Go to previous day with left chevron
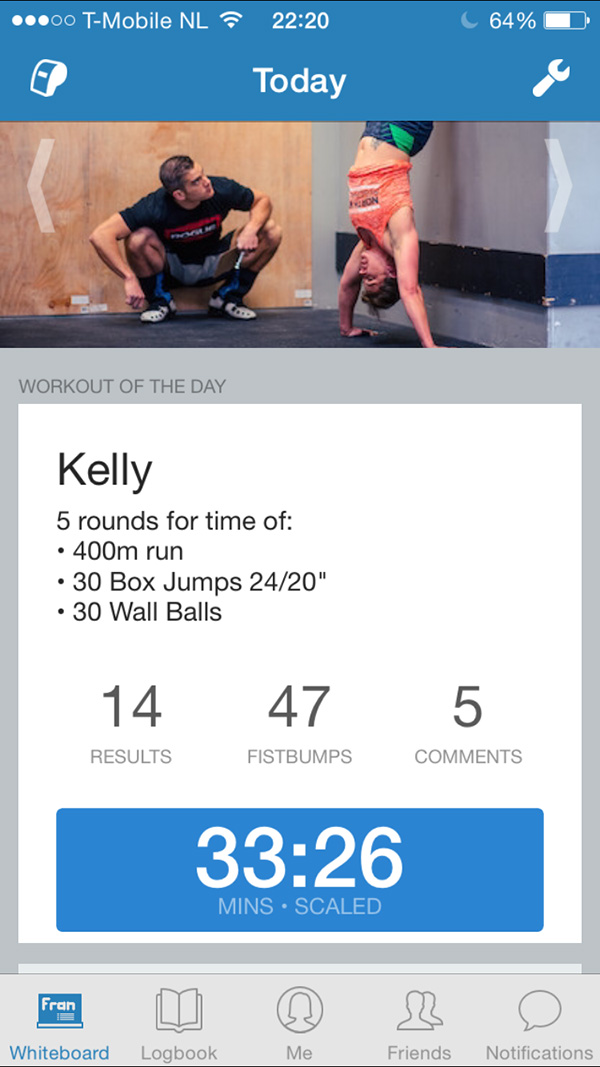600x1067 pixels. click(x=40, y=186)
